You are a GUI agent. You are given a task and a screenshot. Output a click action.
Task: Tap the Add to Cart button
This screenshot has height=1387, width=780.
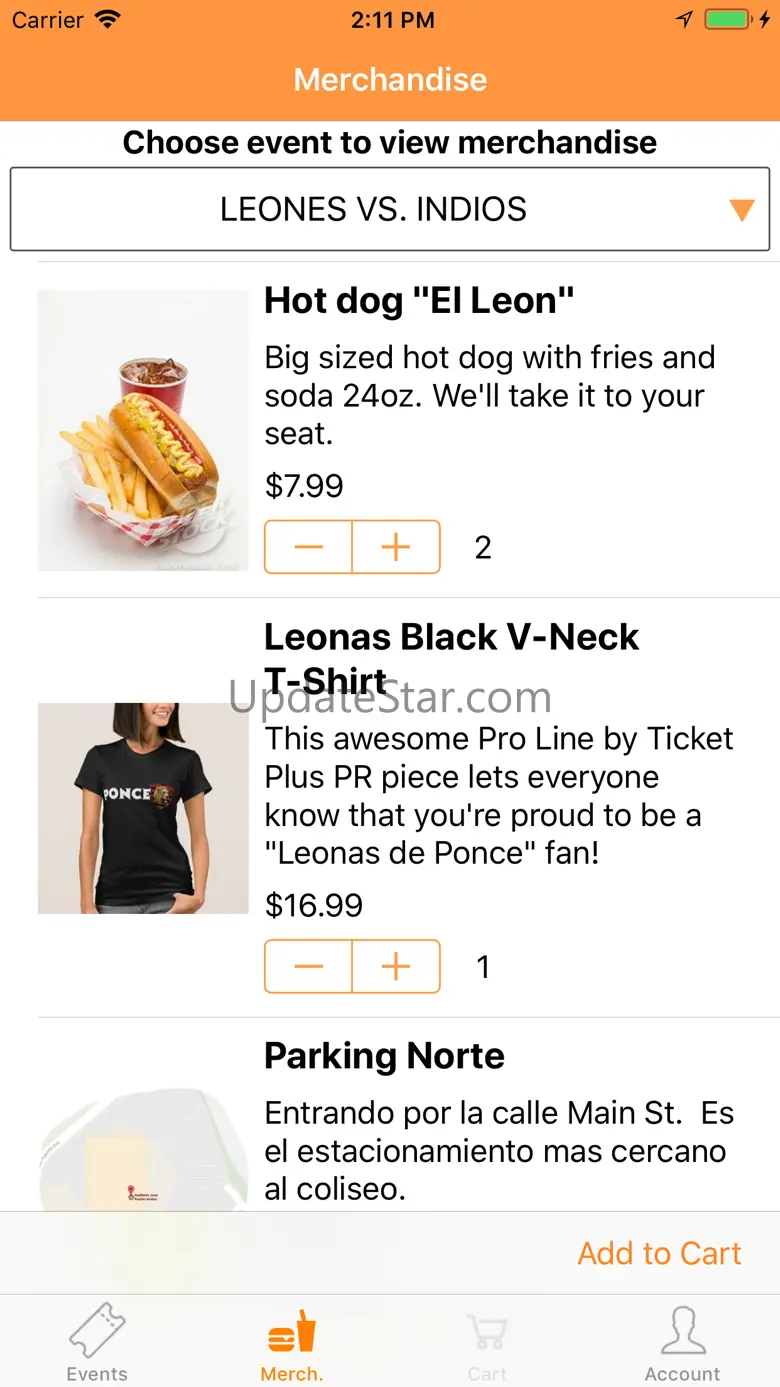tap(659, 1253)
